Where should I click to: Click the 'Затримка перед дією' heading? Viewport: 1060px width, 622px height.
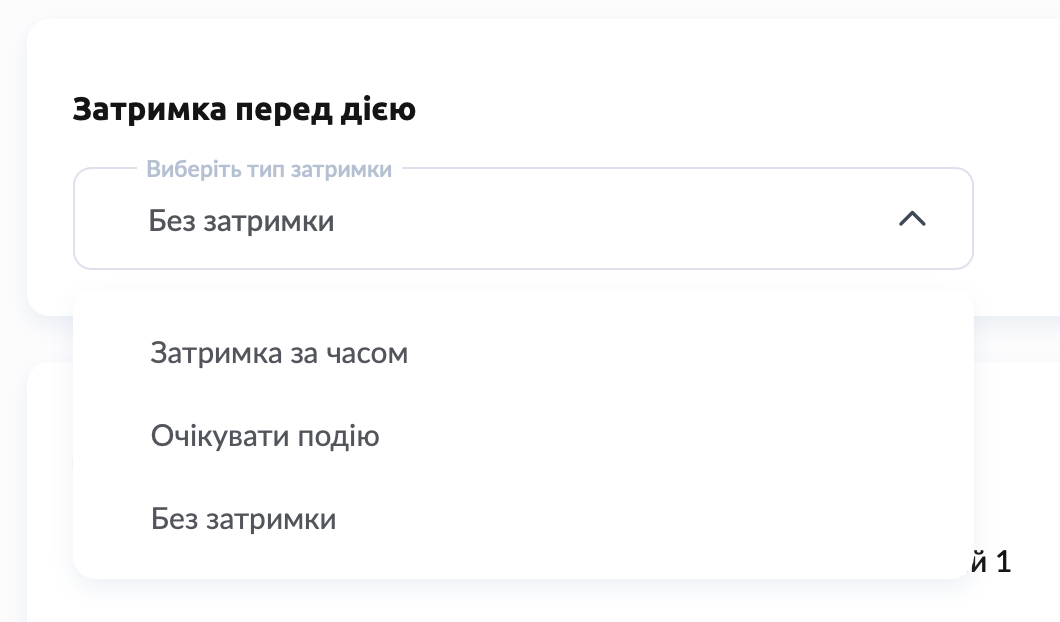tap(244, 109)
